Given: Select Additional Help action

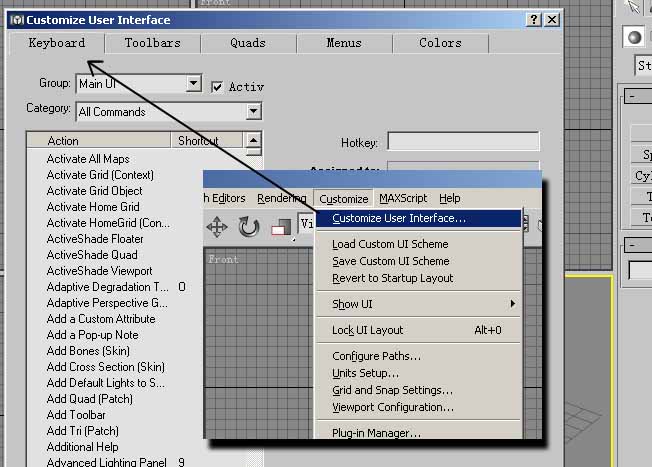Looking at the screenshot, I should point(82,447).
